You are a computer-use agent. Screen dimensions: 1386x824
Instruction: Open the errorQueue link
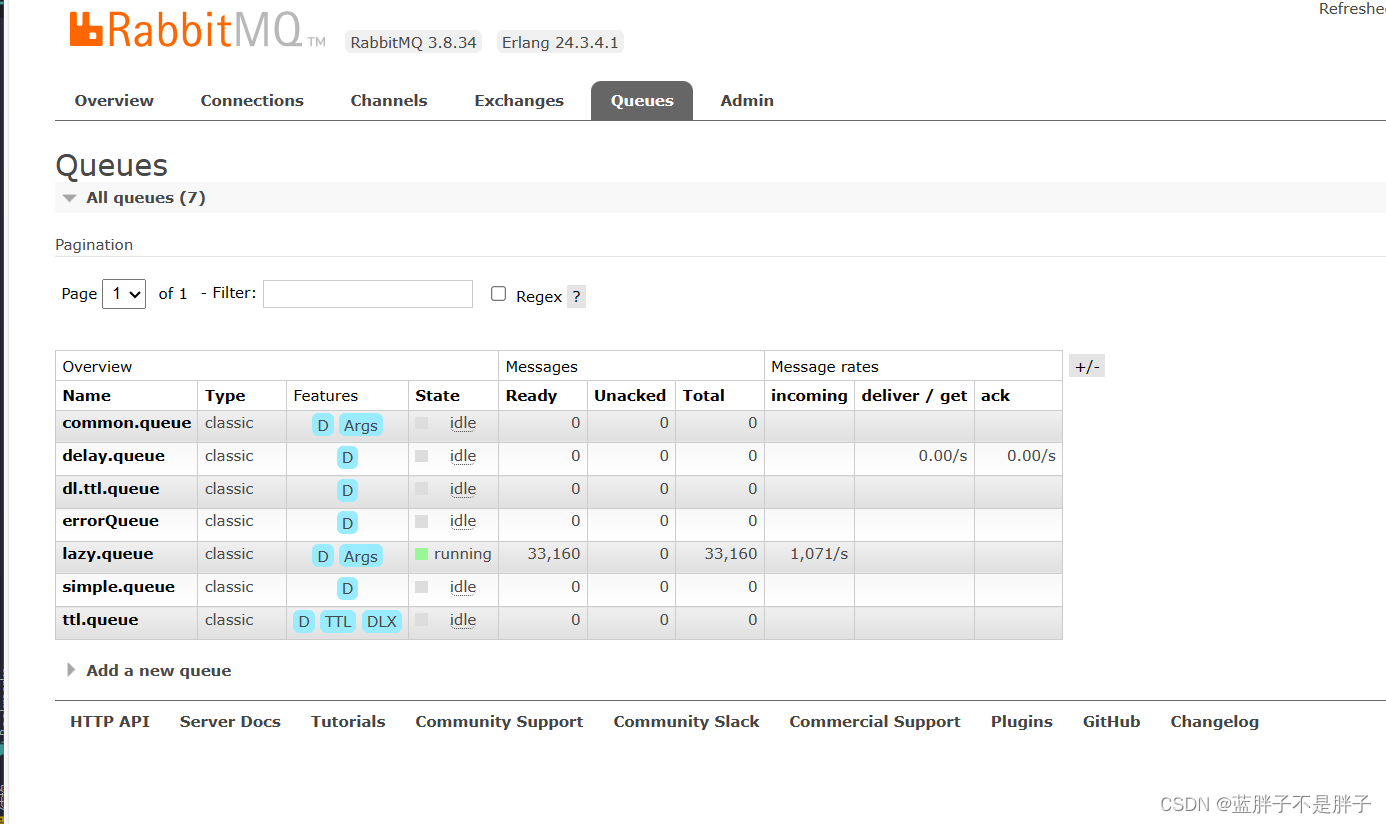click(110, 520)
